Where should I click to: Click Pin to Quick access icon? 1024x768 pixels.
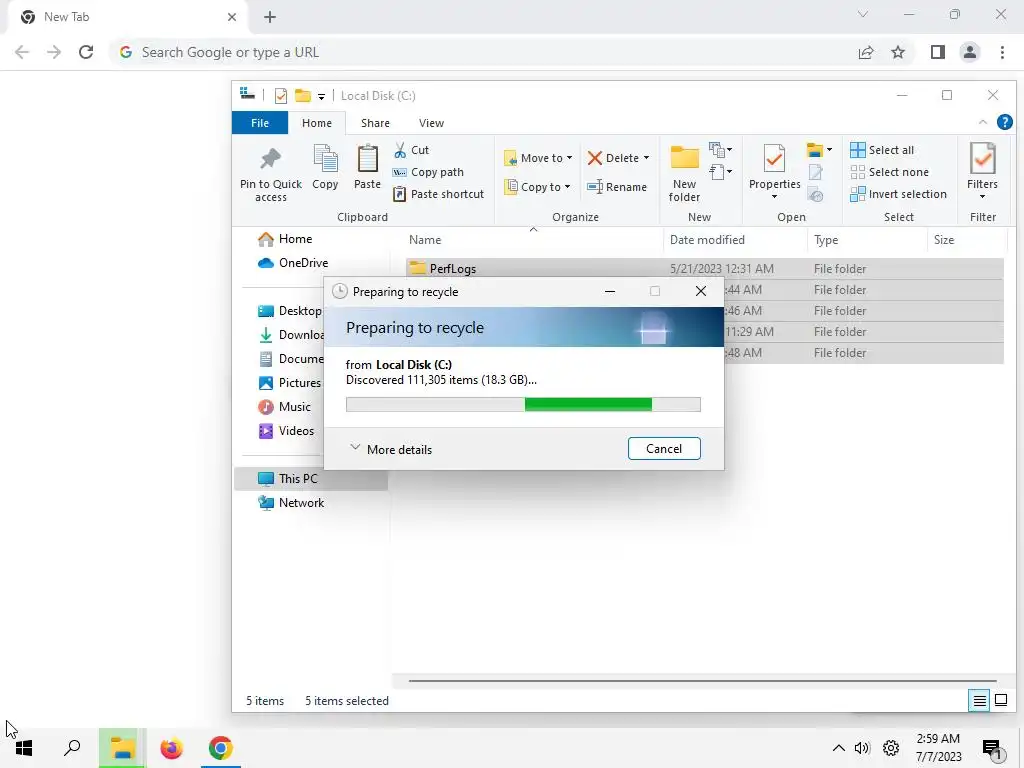[270, 159]
